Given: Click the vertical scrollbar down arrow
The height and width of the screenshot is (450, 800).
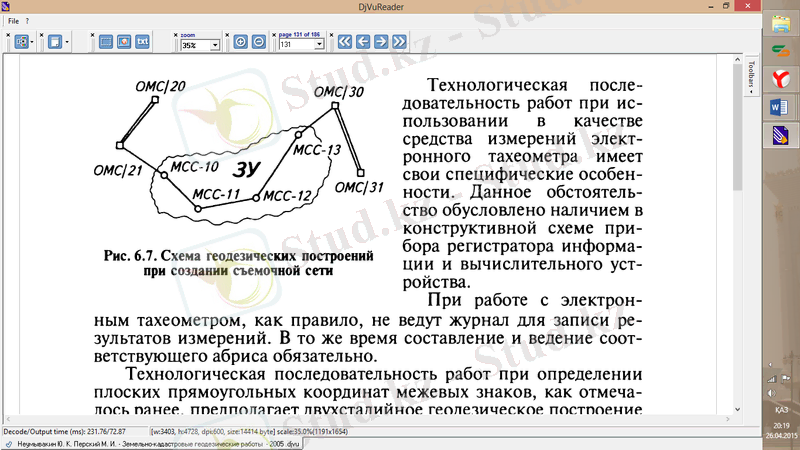Looking at the screenshot, I should click(x=737, y=409).
